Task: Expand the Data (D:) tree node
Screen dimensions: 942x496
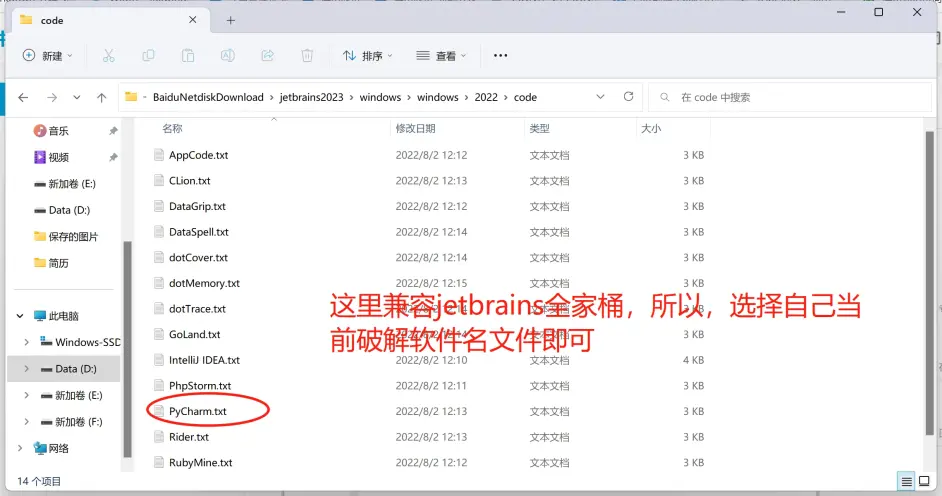Action: [x=26, y=369]
